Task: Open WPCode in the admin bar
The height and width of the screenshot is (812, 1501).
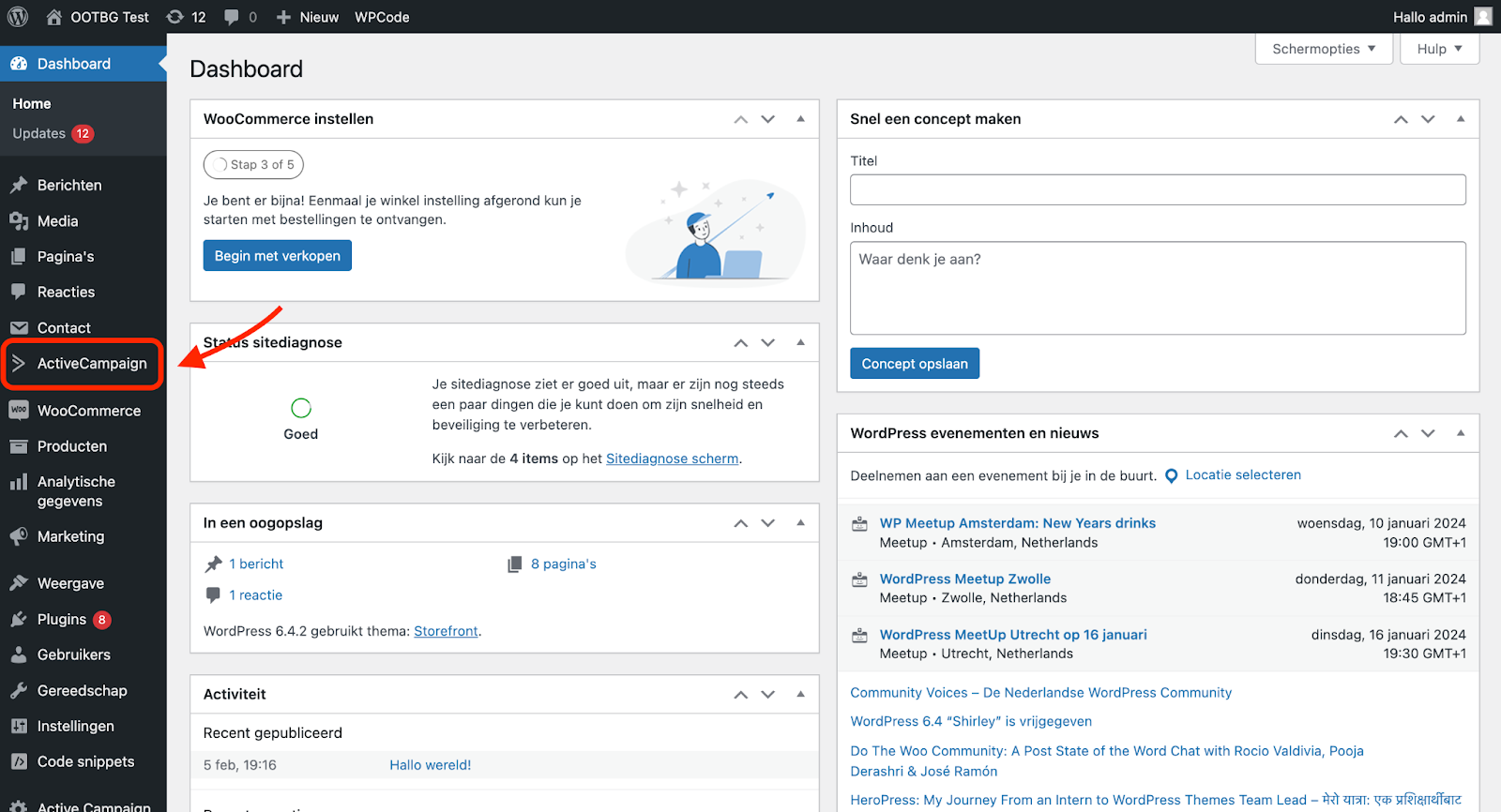Action: click(382, 17)
